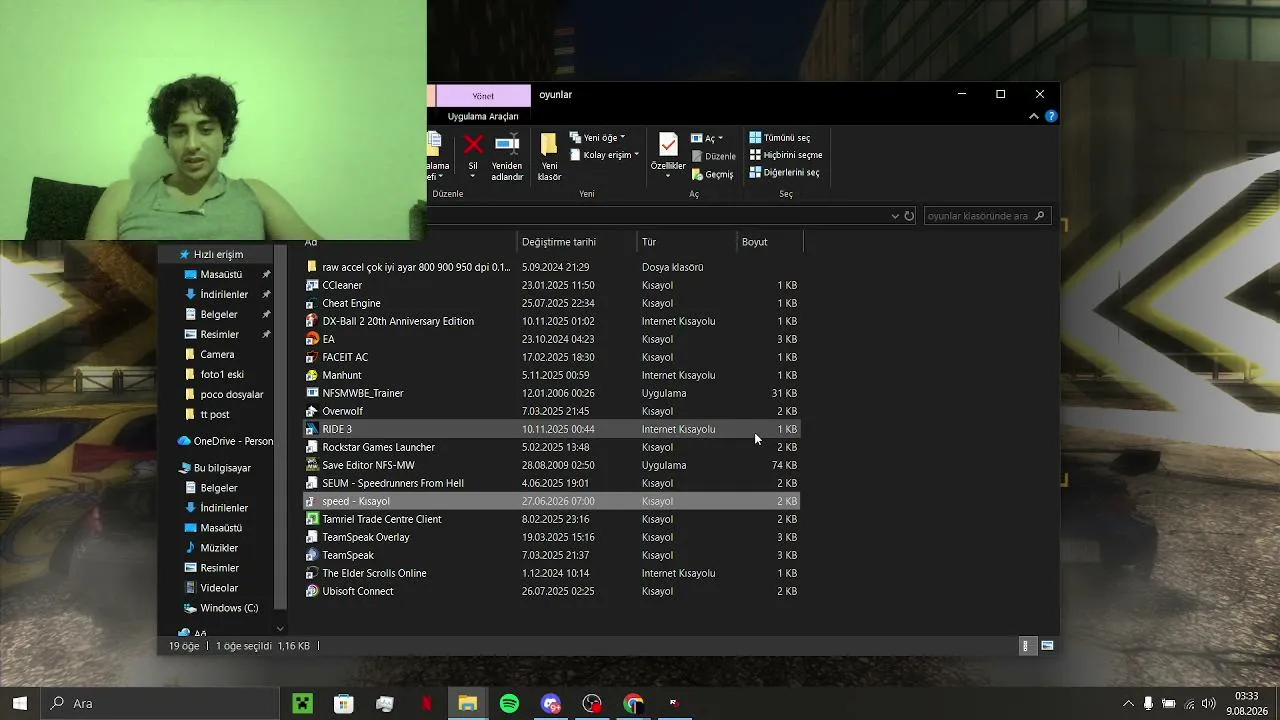
Task: Click the Düzenle edit button in ribbon
Action: point(713,156)
